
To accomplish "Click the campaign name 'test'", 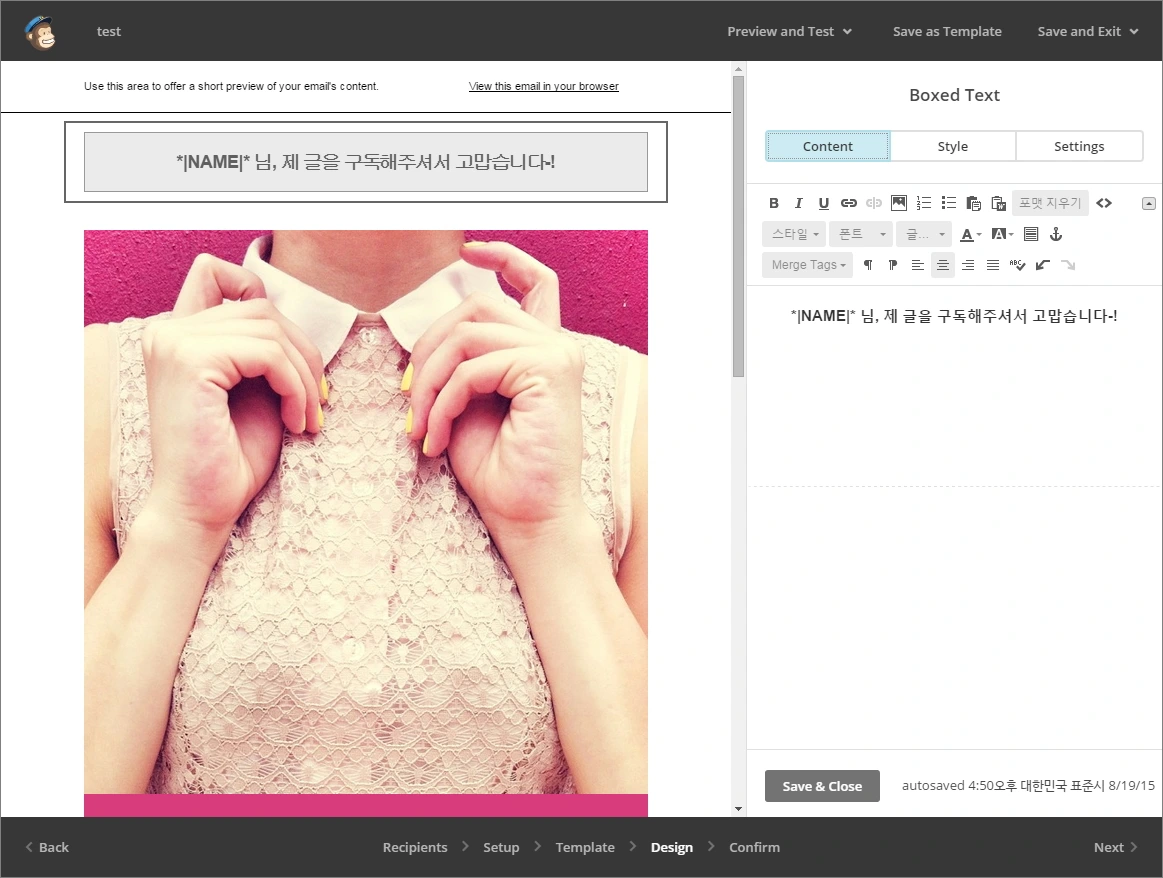I will (x=108, y=31).
